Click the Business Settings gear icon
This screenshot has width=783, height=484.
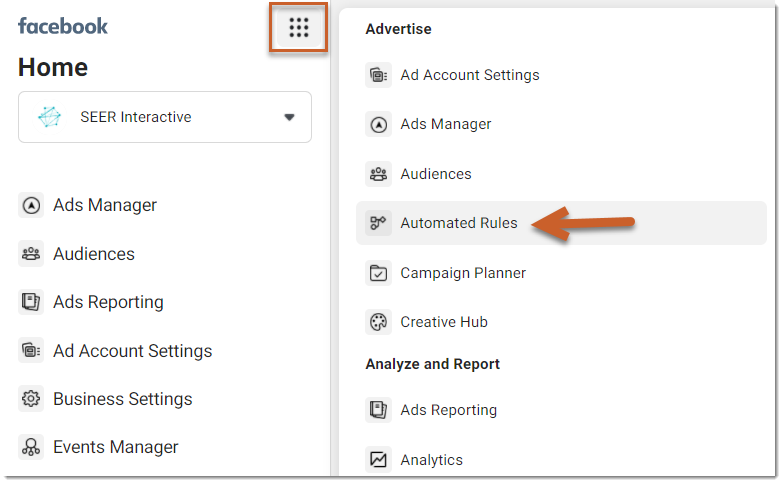click(31, 399)
